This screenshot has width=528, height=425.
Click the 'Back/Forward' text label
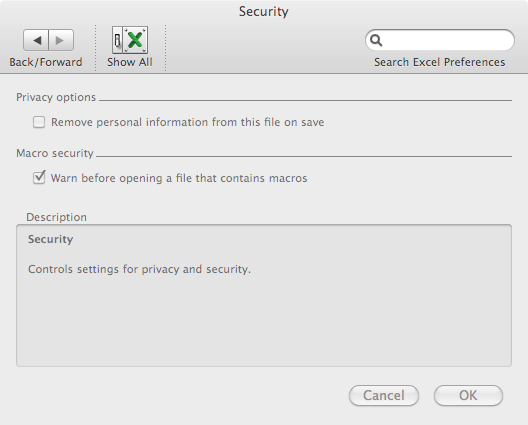click(46, 62)
